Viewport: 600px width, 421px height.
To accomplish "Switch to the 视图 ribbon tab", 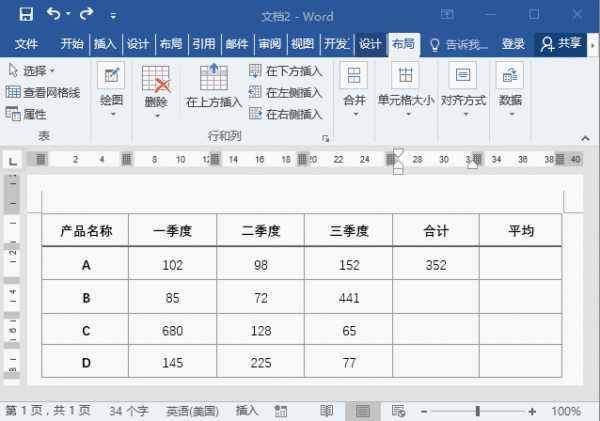I will pyautogui.click(x=302, y=44).
